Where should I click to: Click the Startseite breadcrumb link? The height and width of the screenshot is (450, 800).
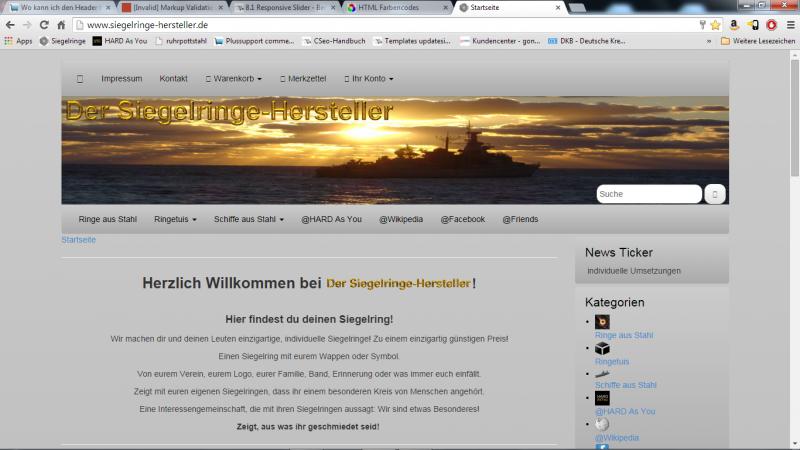click(x=78, y=240)
